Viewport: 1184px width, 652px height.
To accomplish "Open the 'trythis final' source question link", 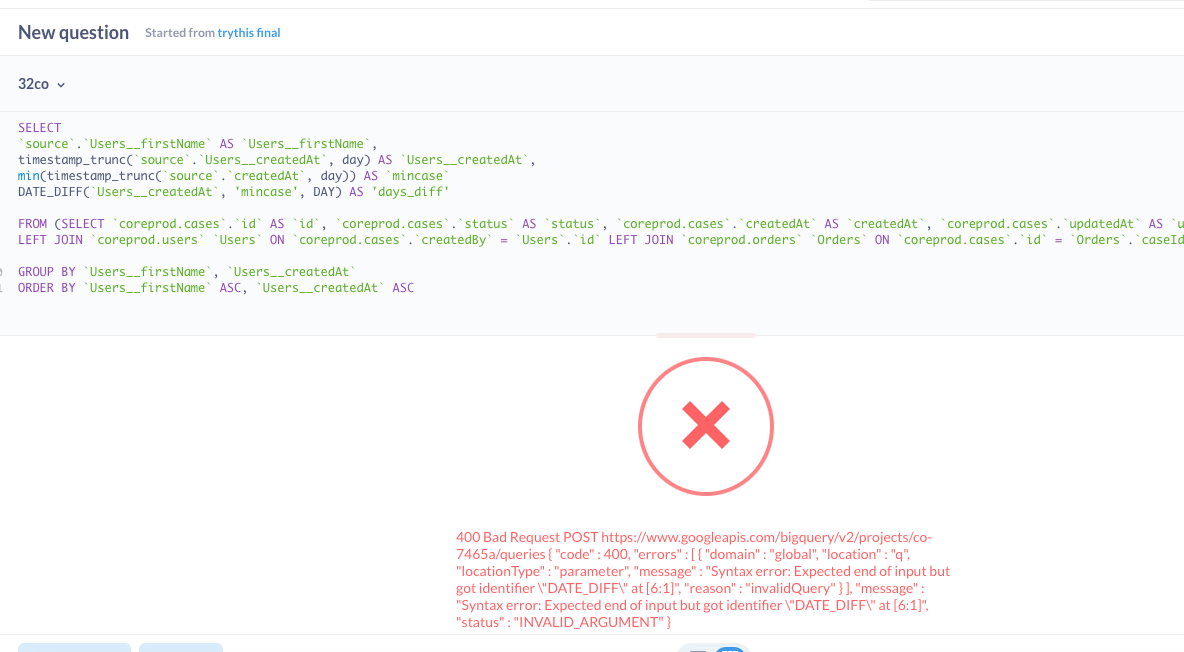I will point(250,33).
